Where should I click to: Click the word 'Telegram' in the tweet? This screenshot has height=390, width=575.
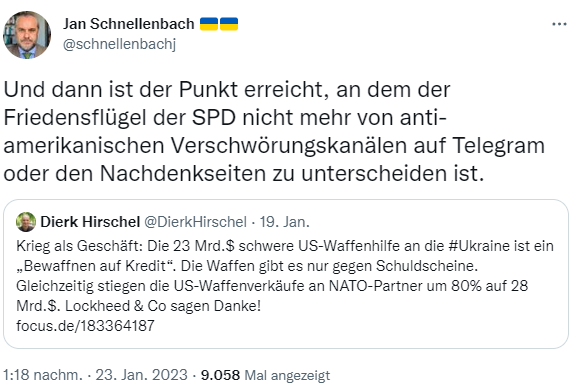[x=498, y=146]
